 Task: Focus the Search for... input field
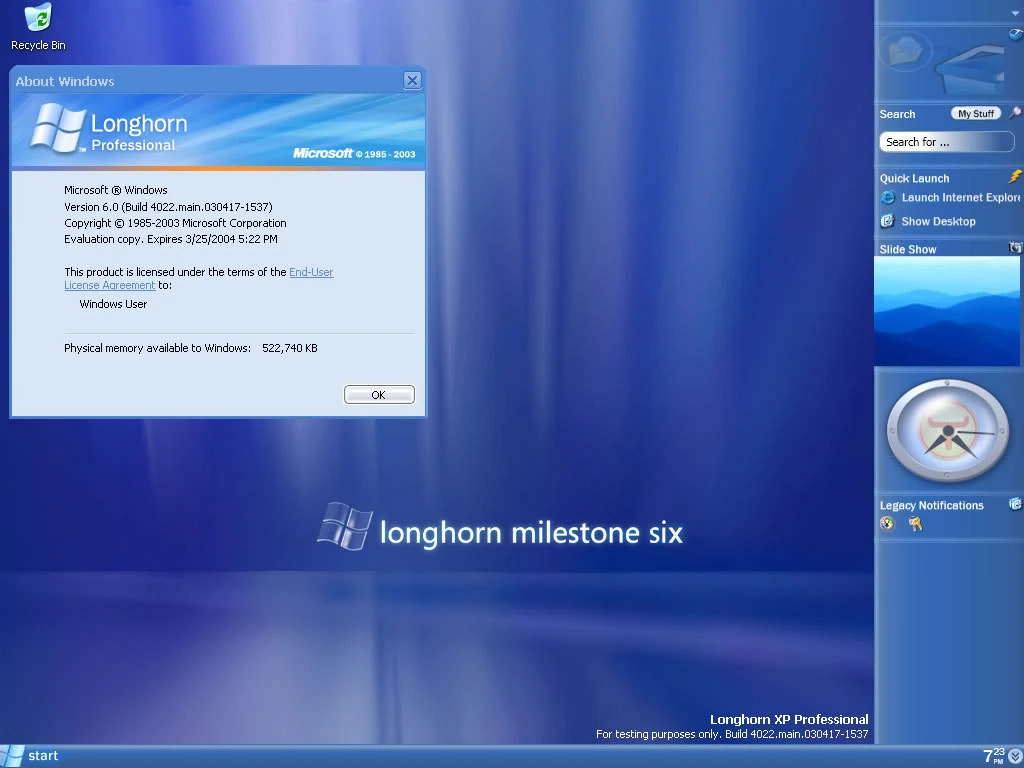pyautogui.click(x=946, y=142)
